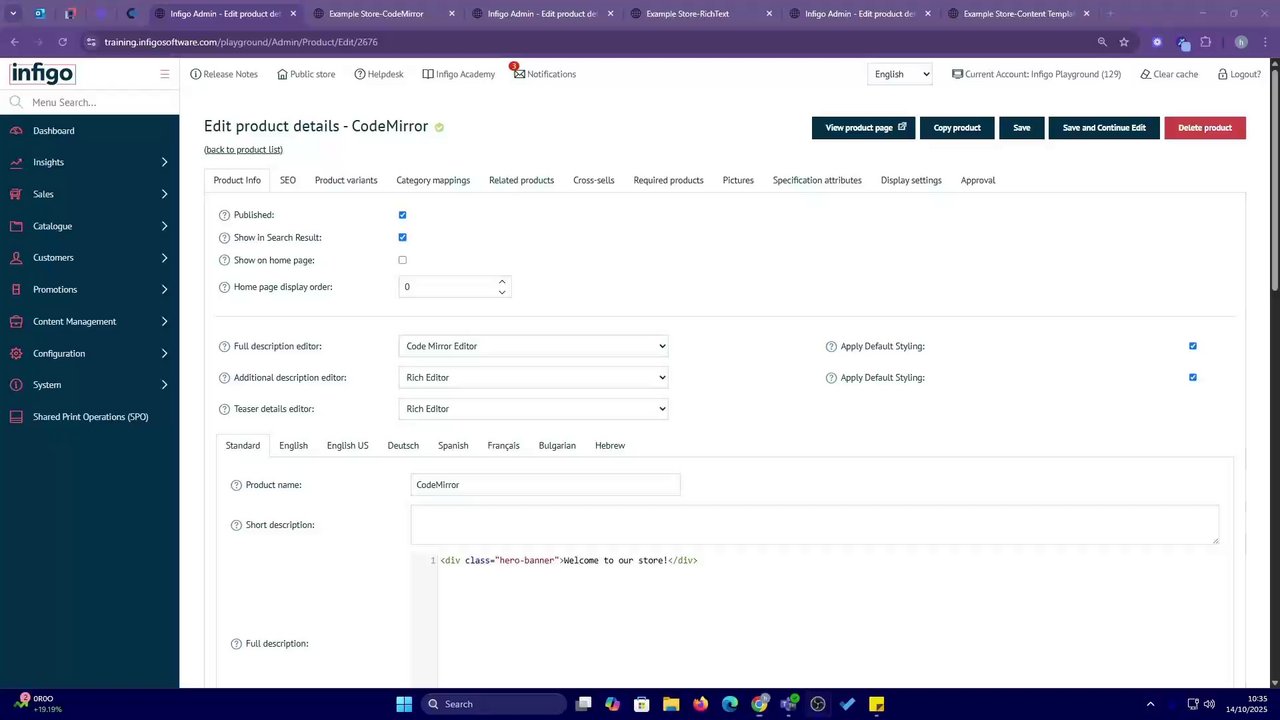Open help tooltip for Published
Image resolution: width=1280 pixels, height=720 pixels.
(x=224, y=215)
